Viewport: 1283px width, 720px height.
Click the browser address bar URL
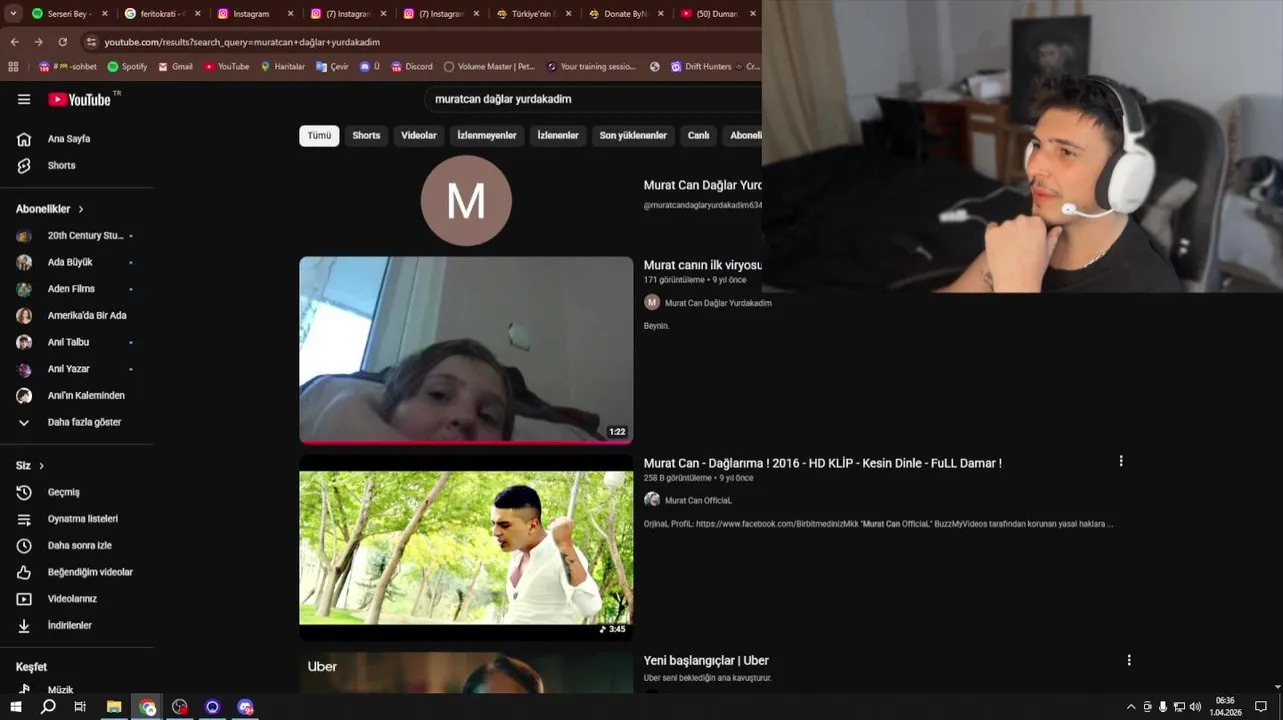click(x=242, y=42)
